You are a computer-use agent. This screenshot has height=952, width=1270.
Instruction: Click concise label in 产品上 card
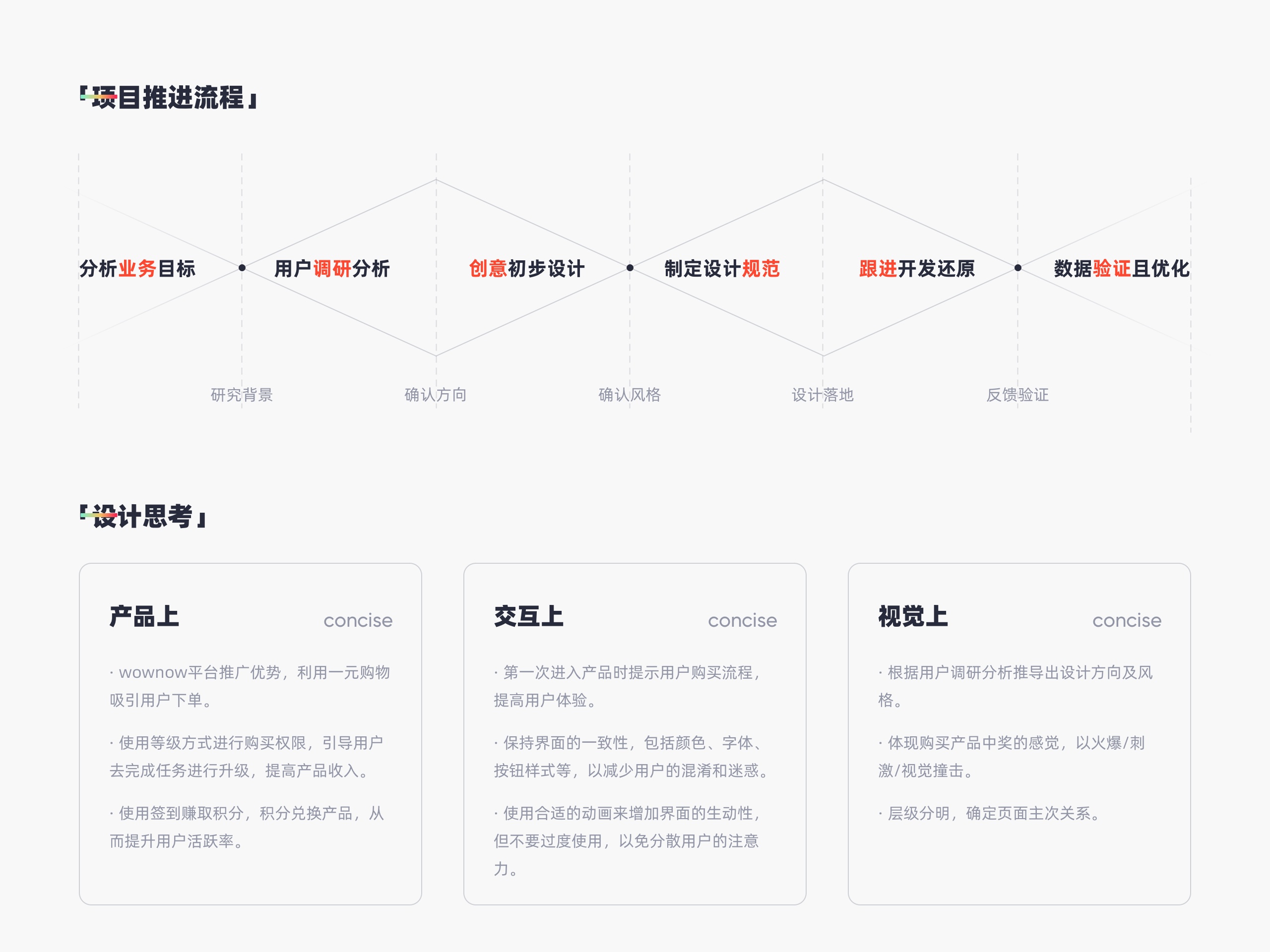pyautogui.click(x=358, y=621)
